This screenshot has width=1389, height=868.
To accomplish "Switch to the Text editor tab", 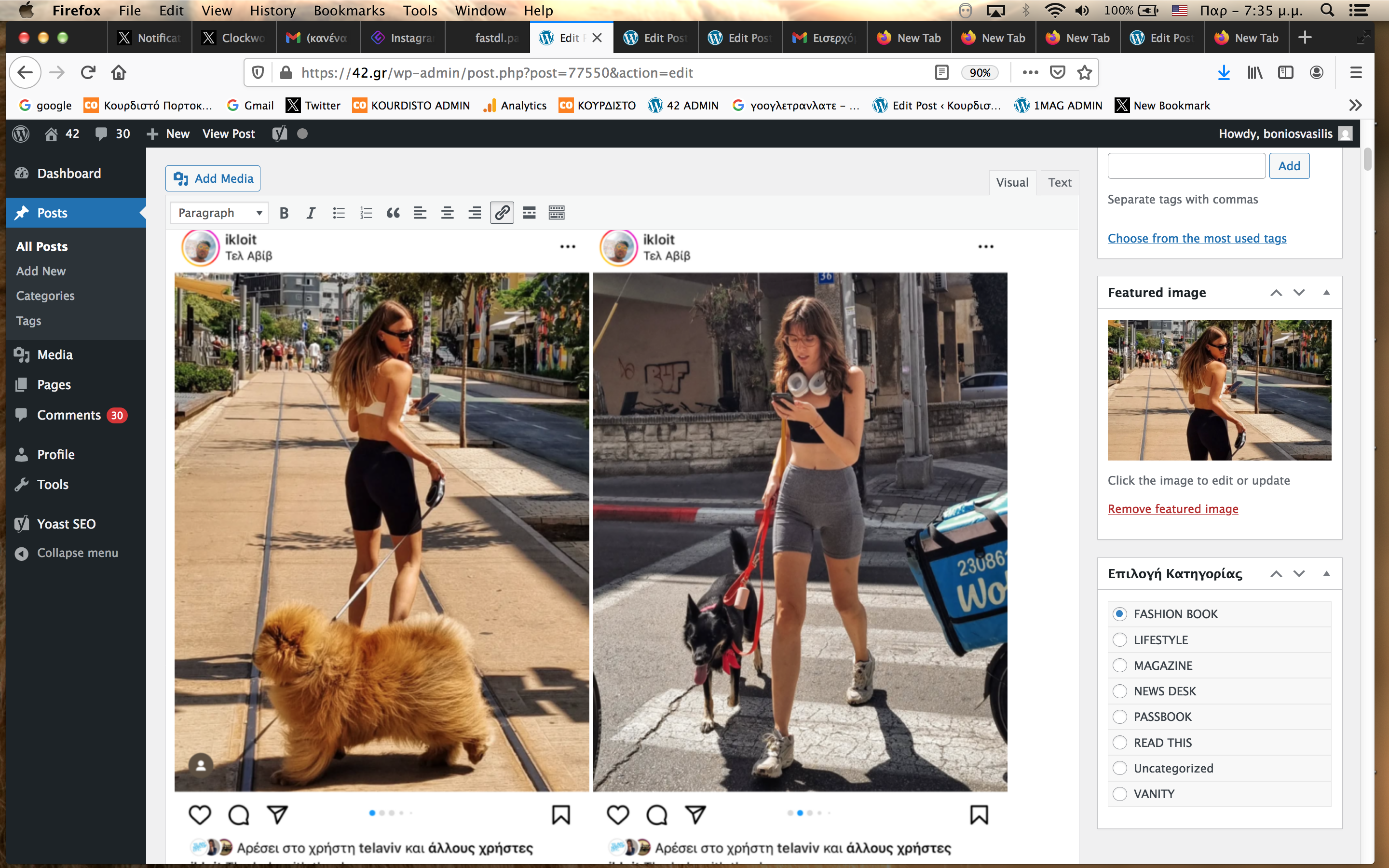I will tap(1059, 183).
